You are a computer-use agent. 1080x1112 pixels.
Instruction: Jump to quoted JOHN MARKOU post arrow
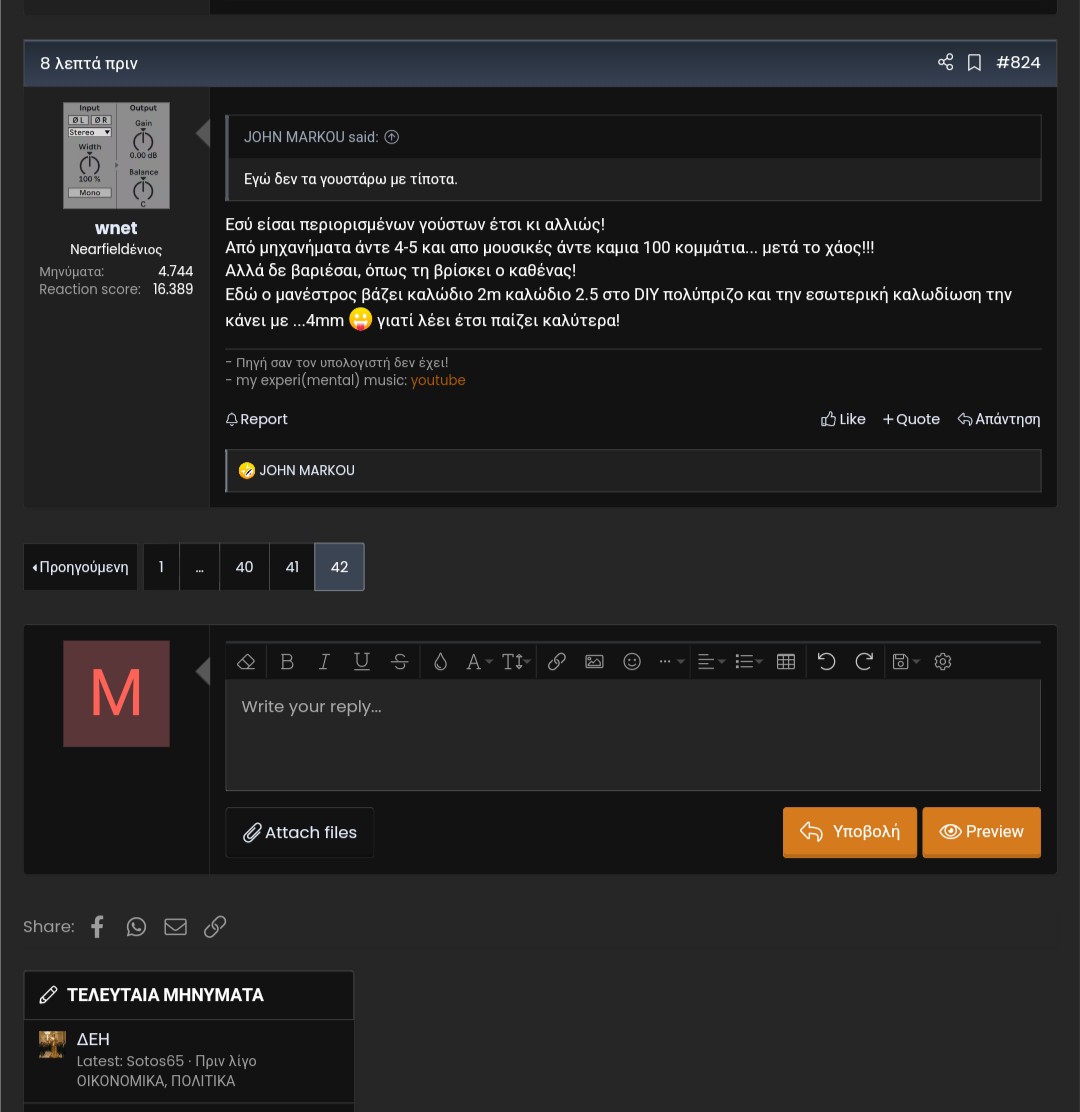tap(391, 137)
